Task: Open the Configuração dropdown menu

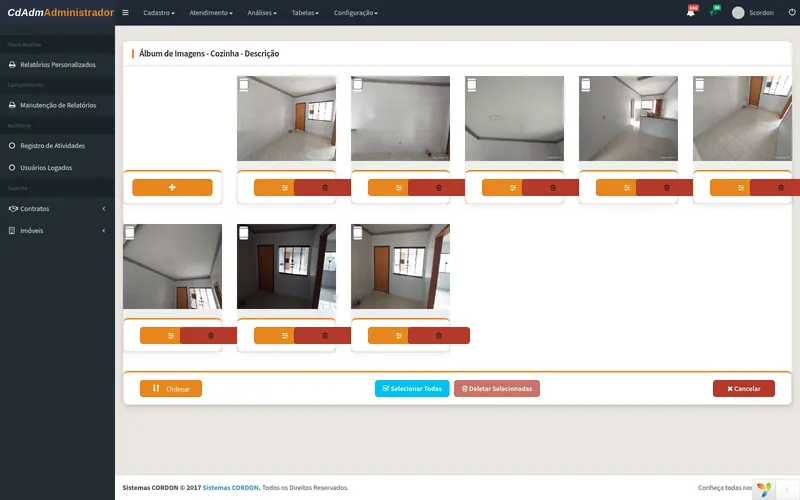Action: click(x=356, y=13)
